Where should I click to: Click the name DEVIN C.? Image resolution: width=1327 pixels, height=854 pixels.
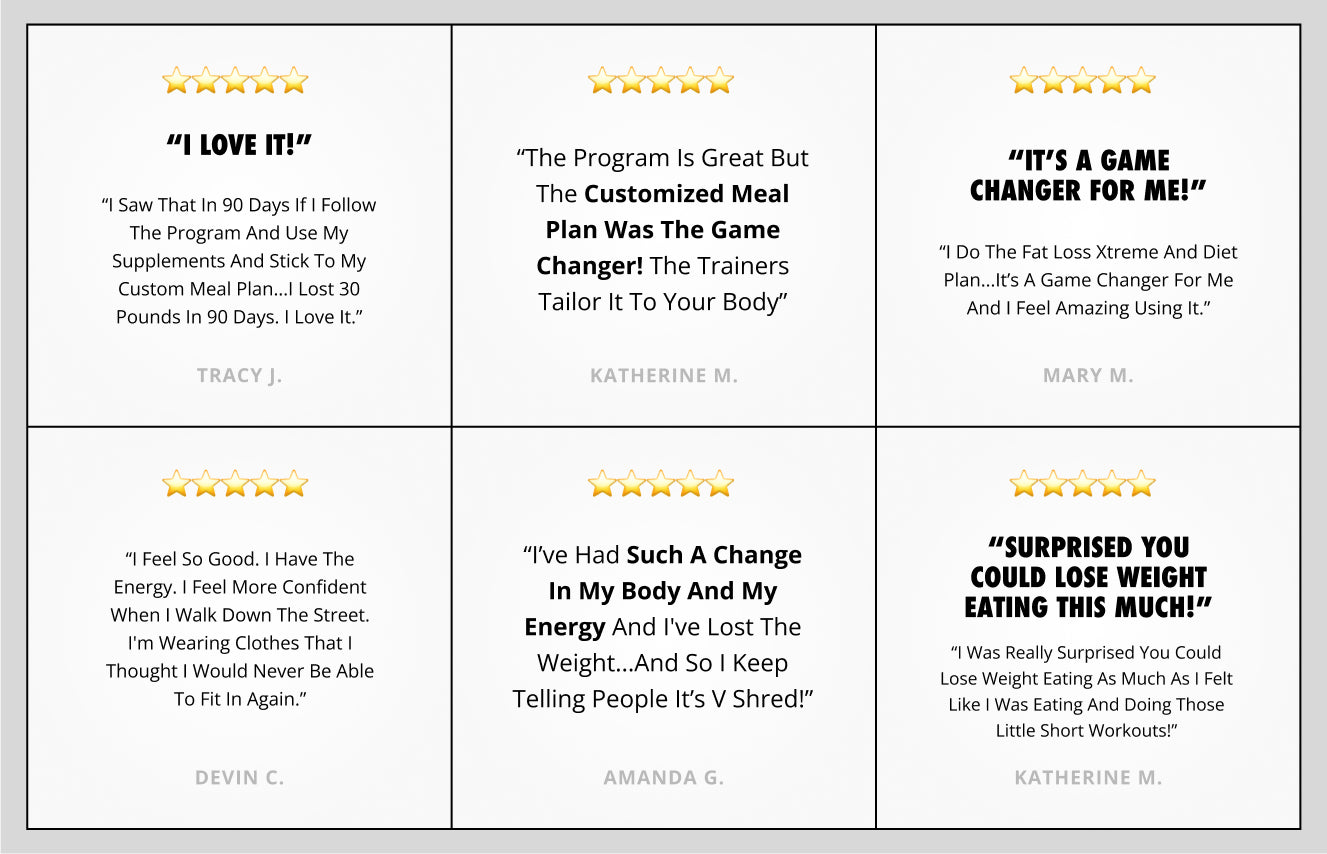click(239, 777)
